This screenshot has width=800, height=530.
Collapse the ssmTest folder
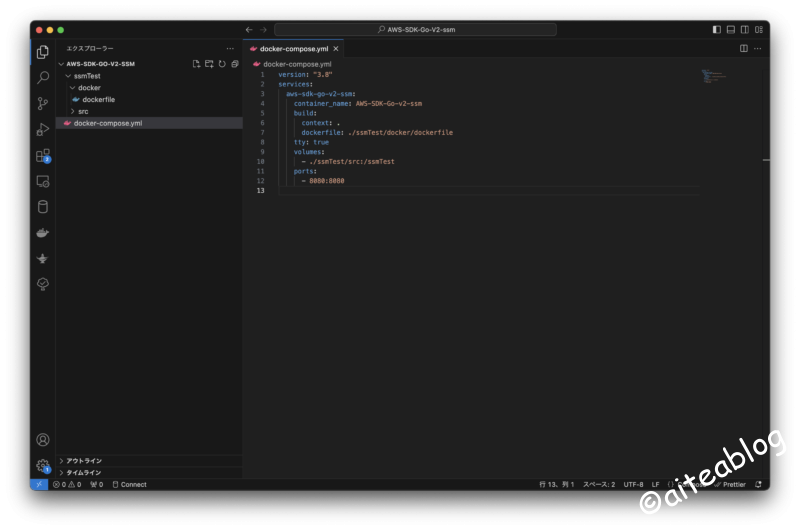point(87,75)
